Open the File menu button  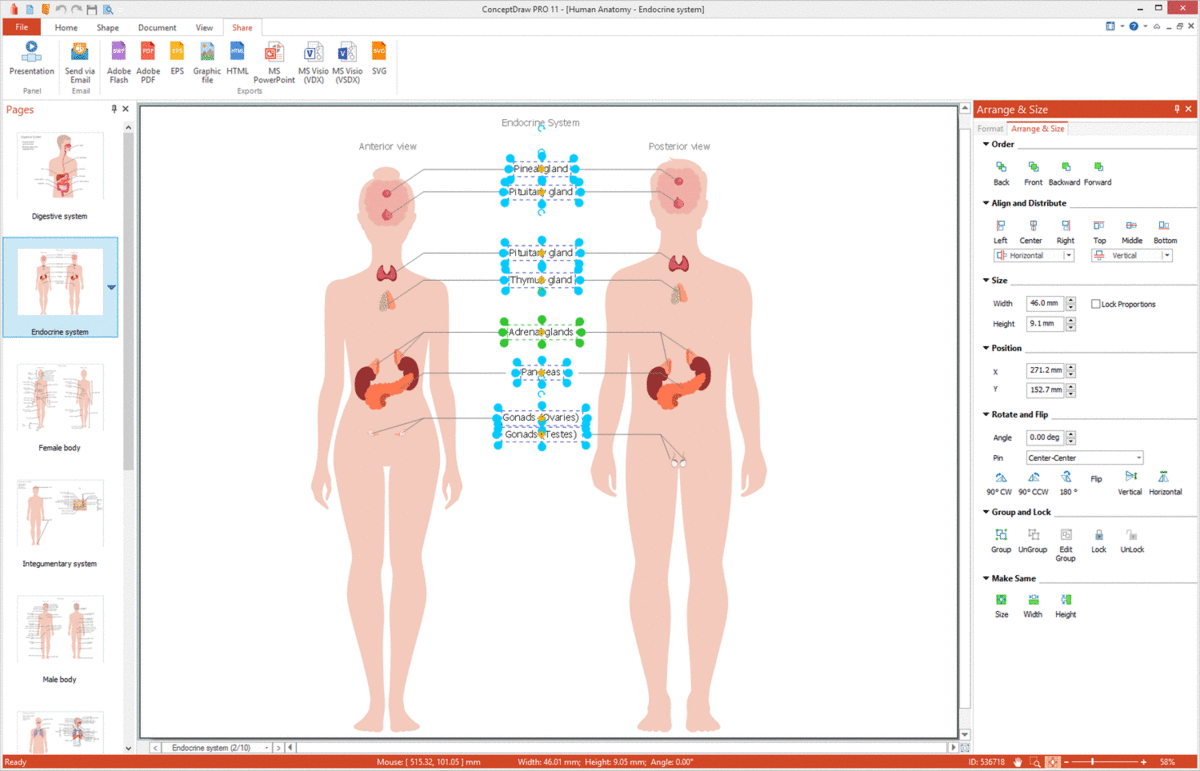click(x=21, y=28)
